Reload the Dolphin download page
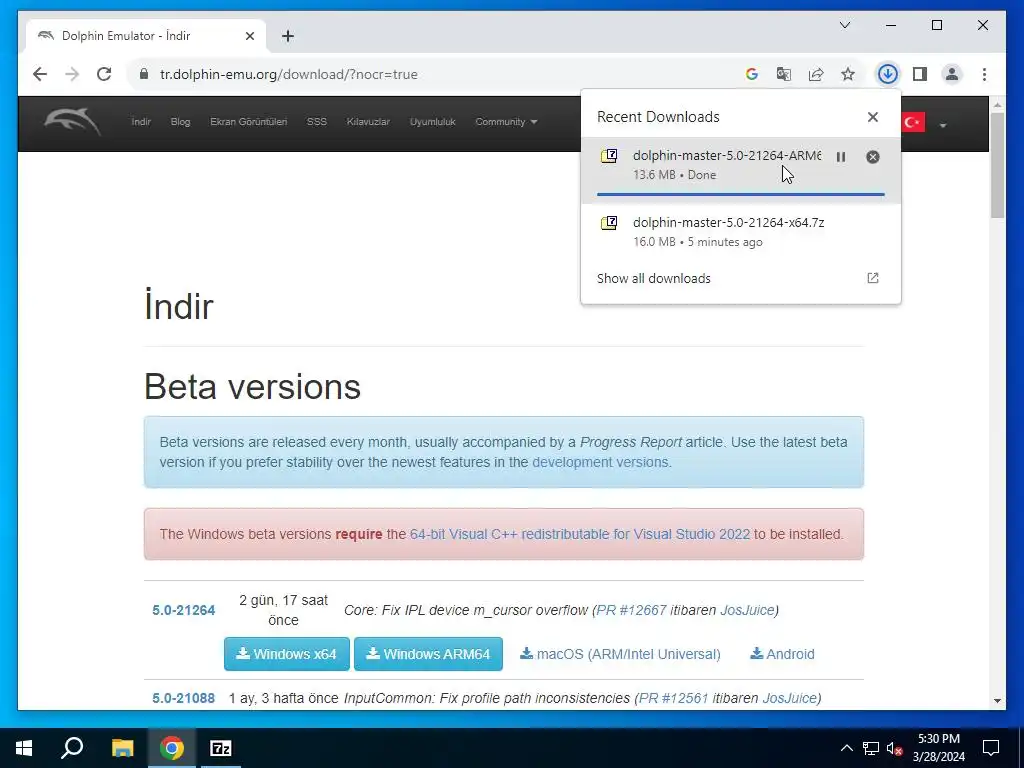 (x=104, y=74)
